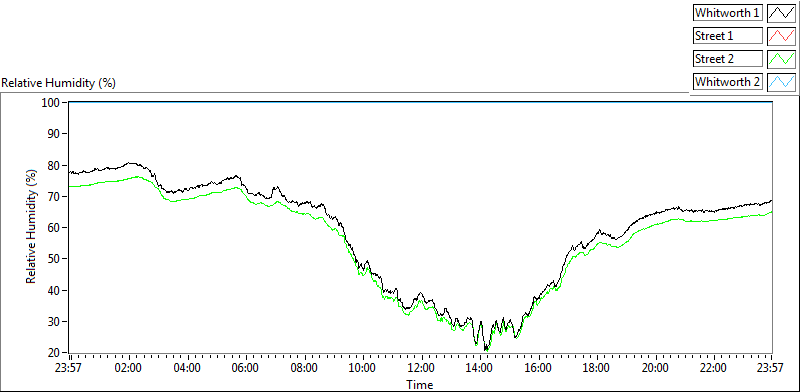The height and width of the screenshot is (392, 800).
Task: Click the 40 value on the y-axis
Action: pyautogui.click(x=54, y=290)
